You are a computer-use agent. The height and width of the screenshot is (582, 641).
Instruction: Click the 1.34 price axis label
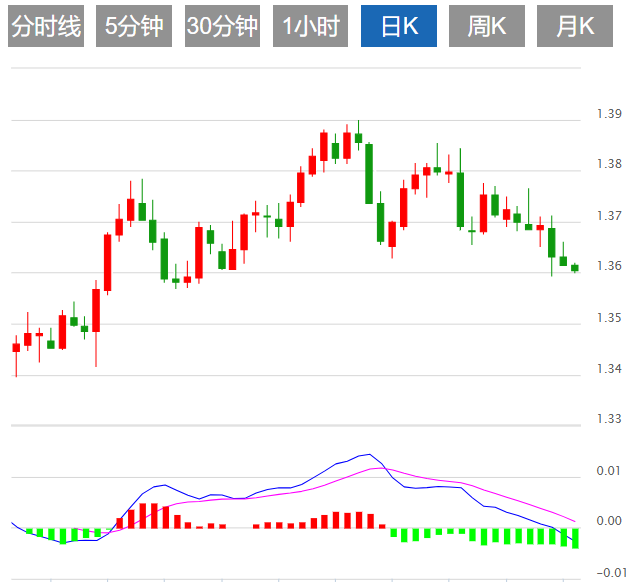click(609, 369)
